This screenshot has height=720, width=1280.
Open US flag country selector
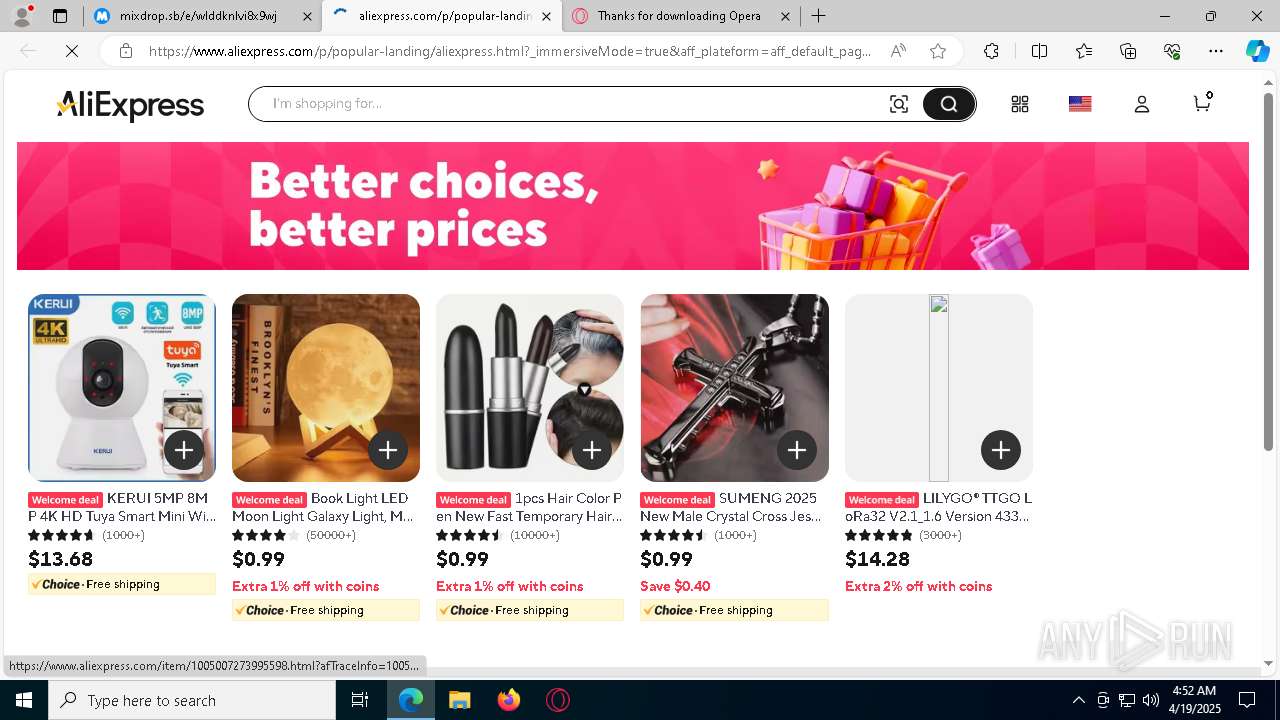point(1080,104)
